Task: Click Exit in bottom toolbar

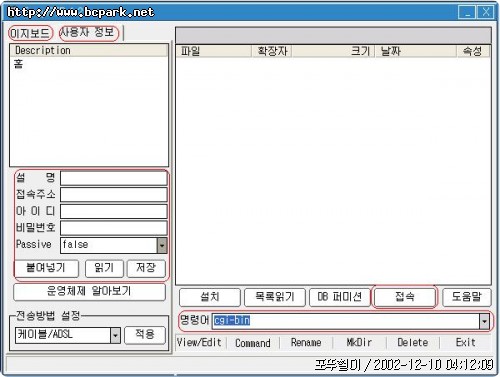Action: tap(465, 343)
